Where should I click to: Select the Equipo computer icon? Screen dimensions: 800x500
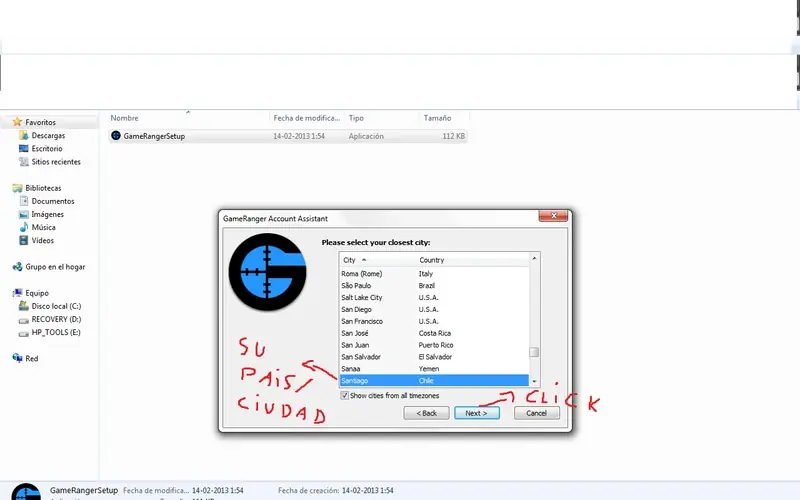[x=17, y=293]
